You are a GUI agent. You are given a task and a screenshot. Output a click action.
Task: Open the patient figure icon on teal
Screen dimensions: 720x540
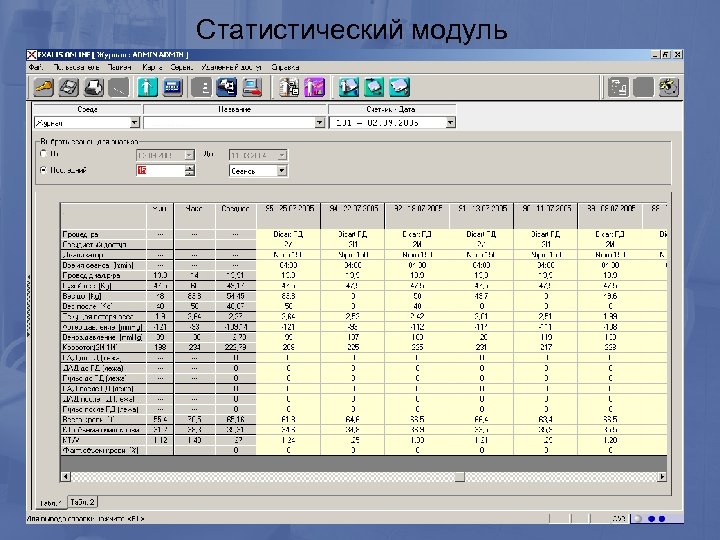[x=147, y=87]
